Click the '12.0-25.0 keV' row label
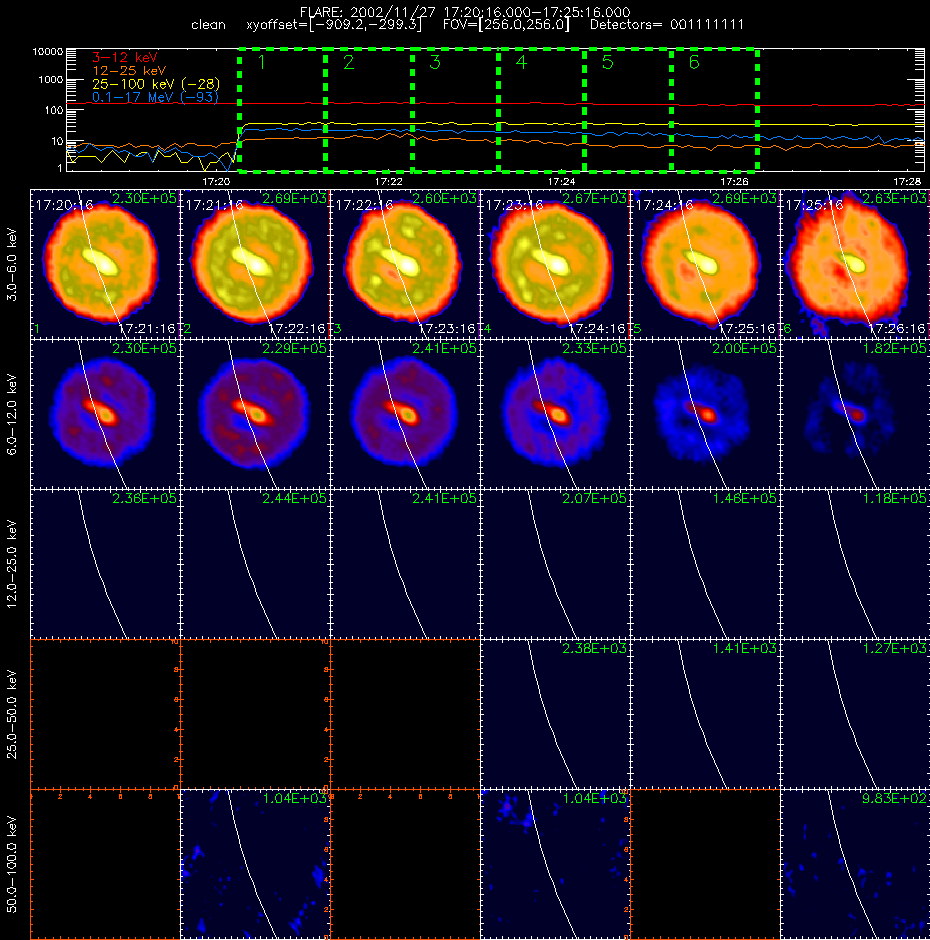 (x=12, y=564)
